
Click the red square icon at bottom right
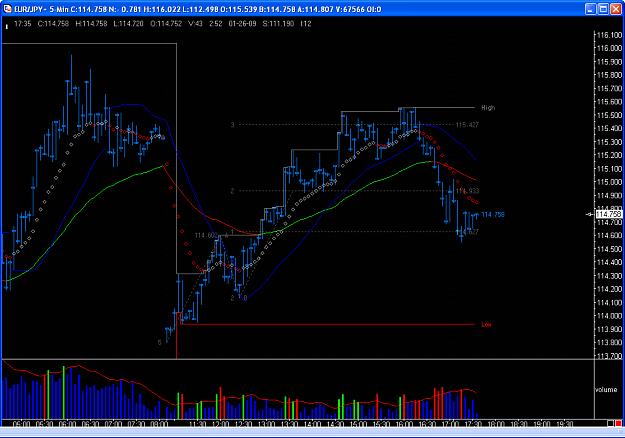click(x=618, y=423)
